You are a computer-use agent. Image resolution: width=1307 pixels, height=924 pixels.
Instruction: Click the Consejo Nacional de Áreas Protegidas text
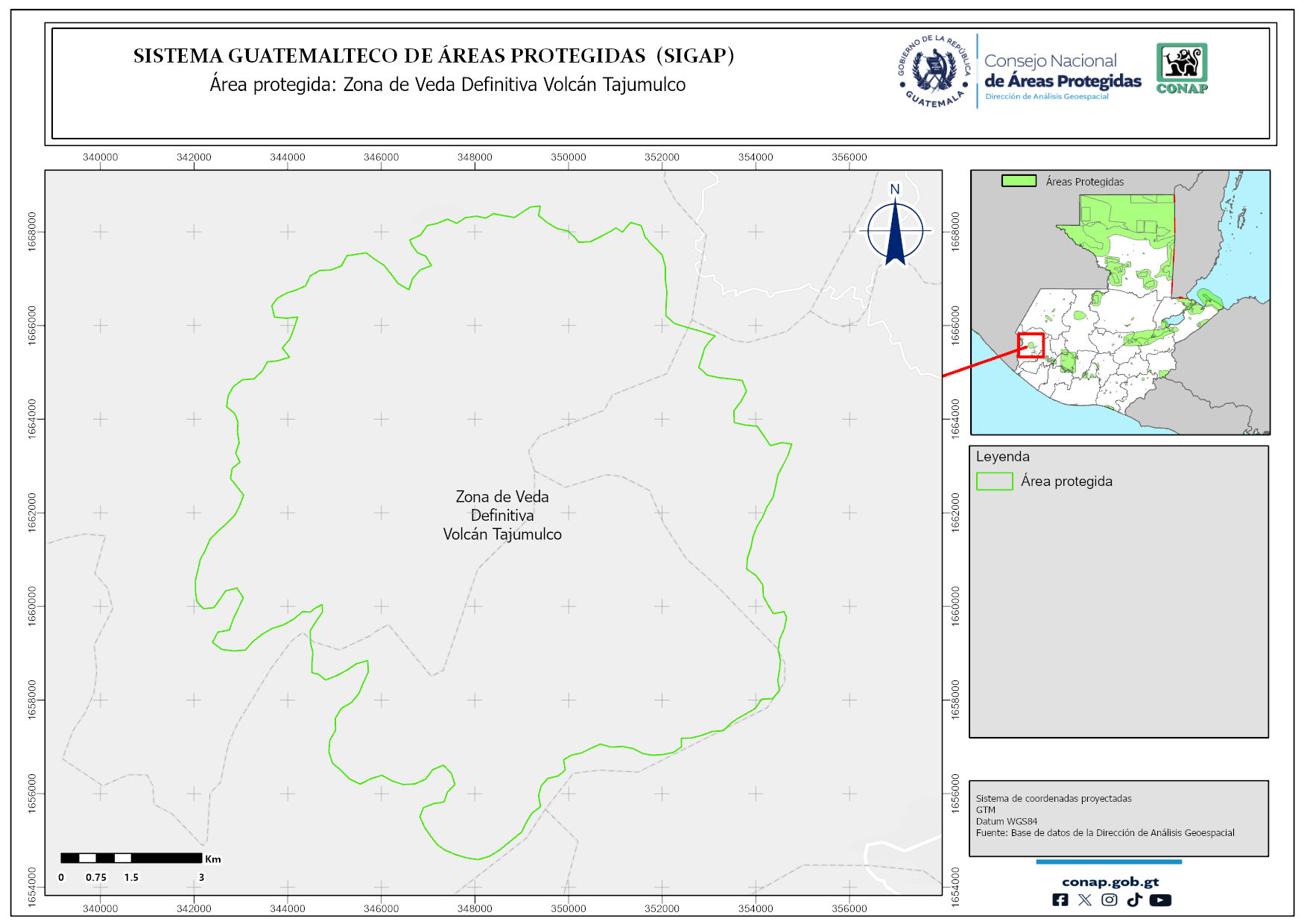[x=1062, y=72]
